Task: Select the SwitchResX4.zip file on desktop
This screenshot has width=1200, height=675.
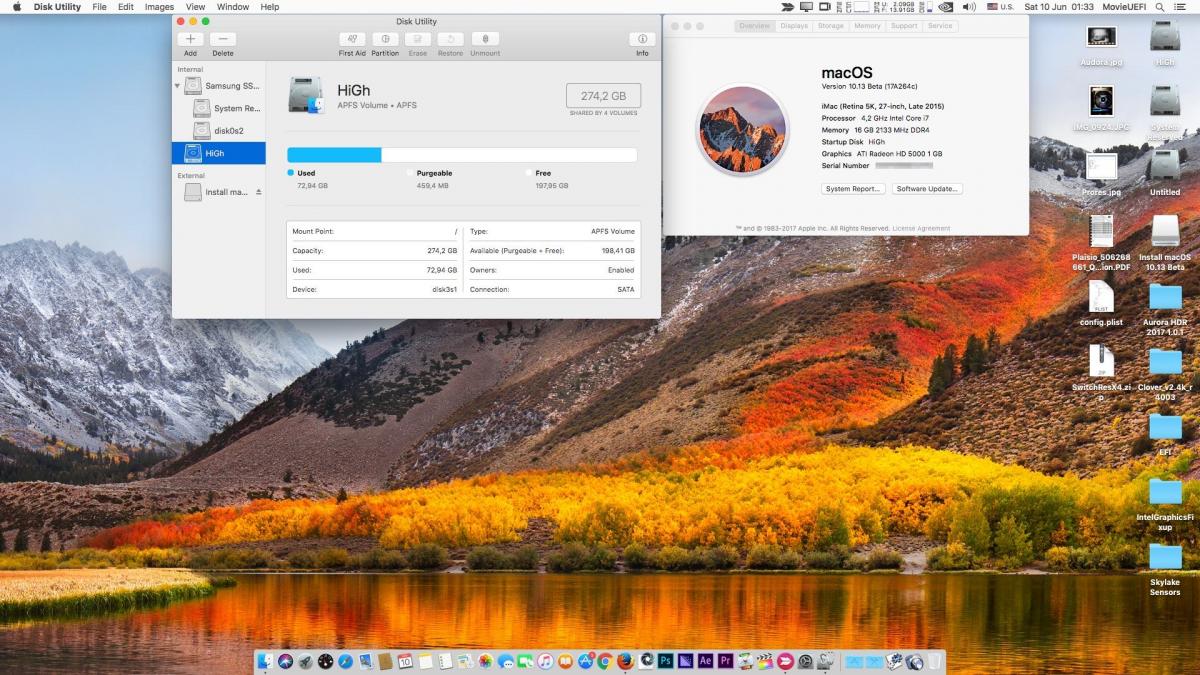Action: point(1101,374)
